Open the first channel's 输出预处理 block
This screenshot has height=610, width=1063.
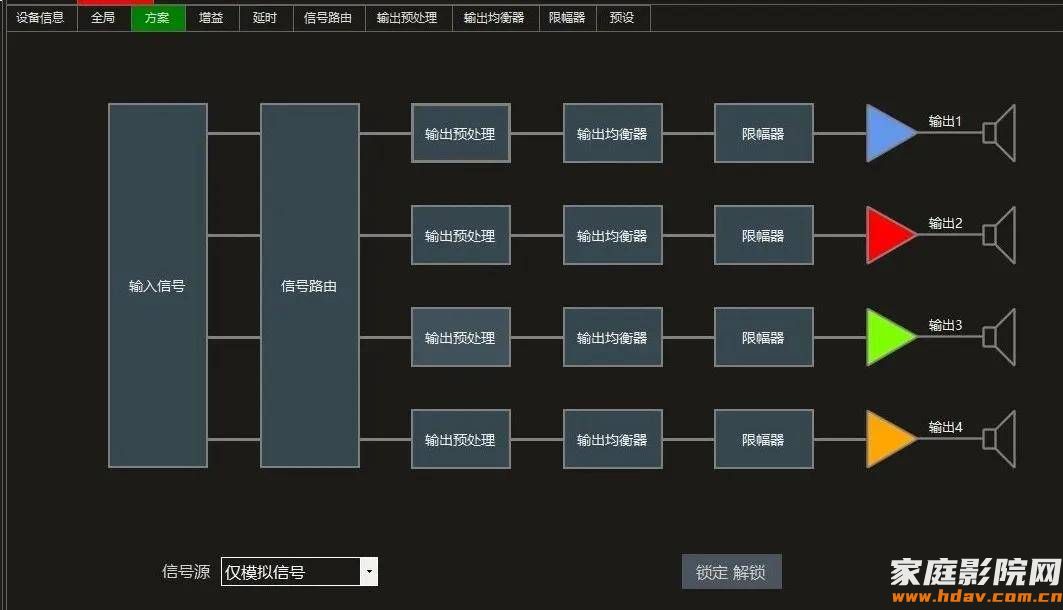[460, 132]
